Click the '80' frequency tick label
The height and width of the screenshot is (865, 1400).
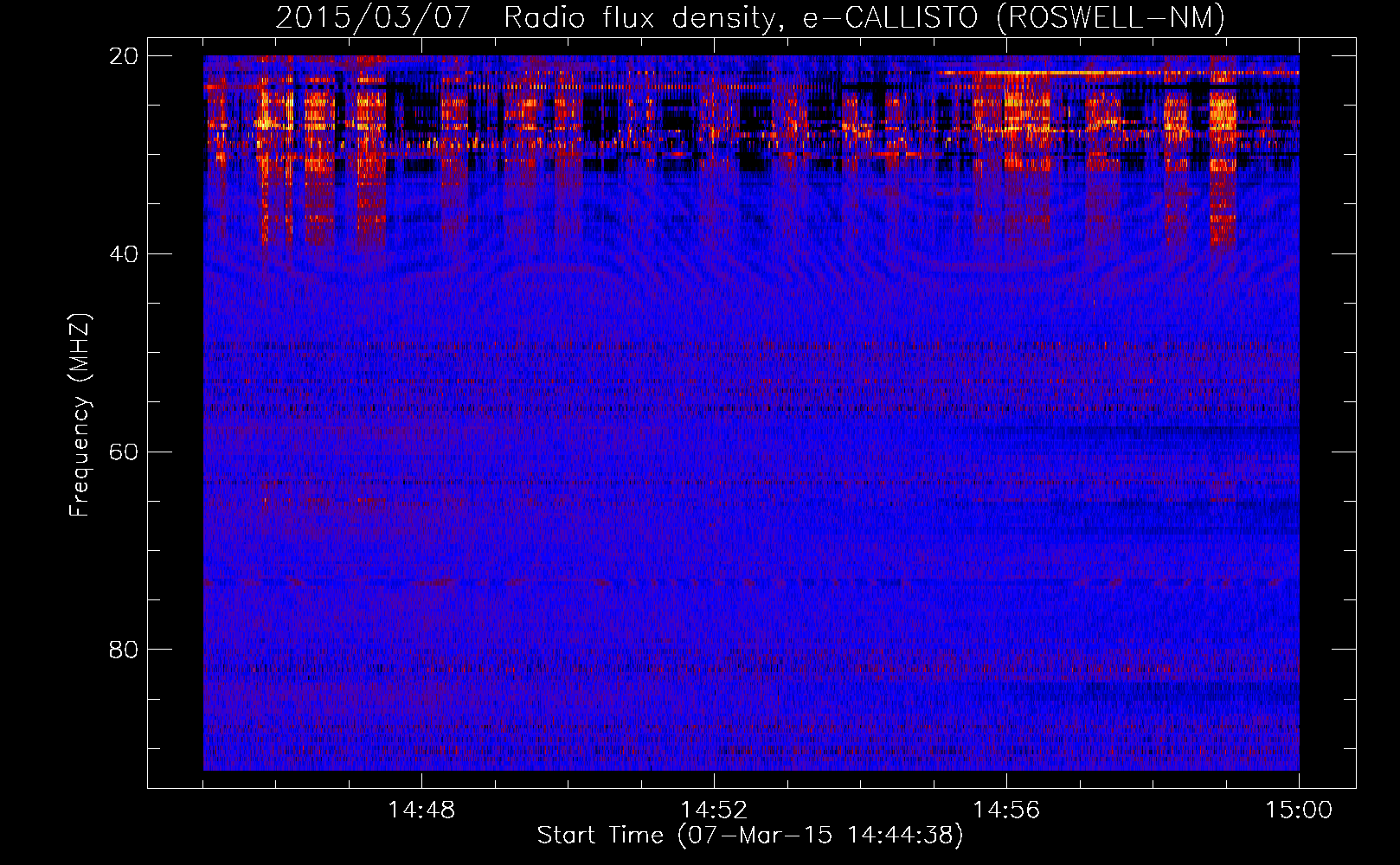[x=124, y=650]
